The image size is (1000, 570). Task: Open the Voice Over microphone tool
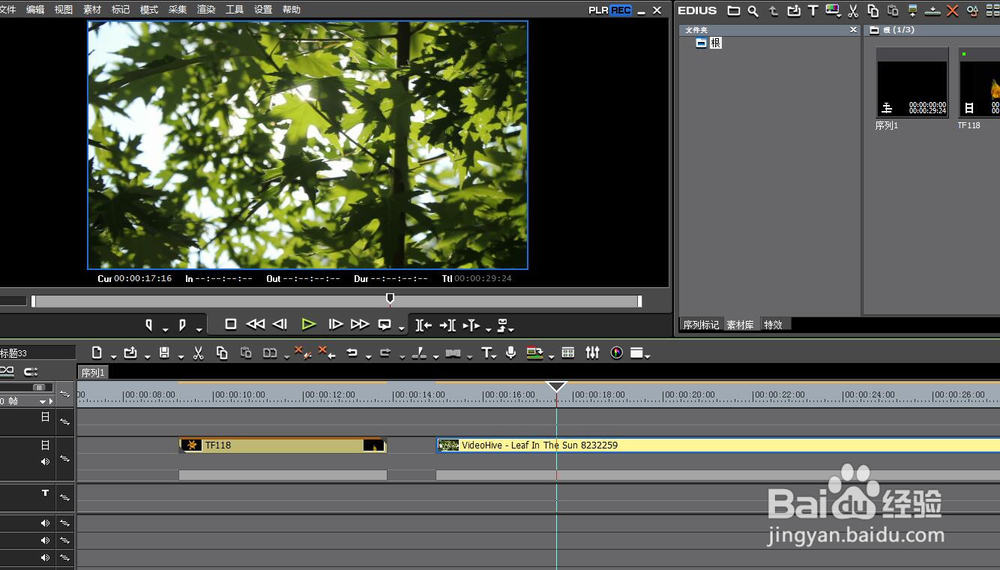[x=511, y=353]
